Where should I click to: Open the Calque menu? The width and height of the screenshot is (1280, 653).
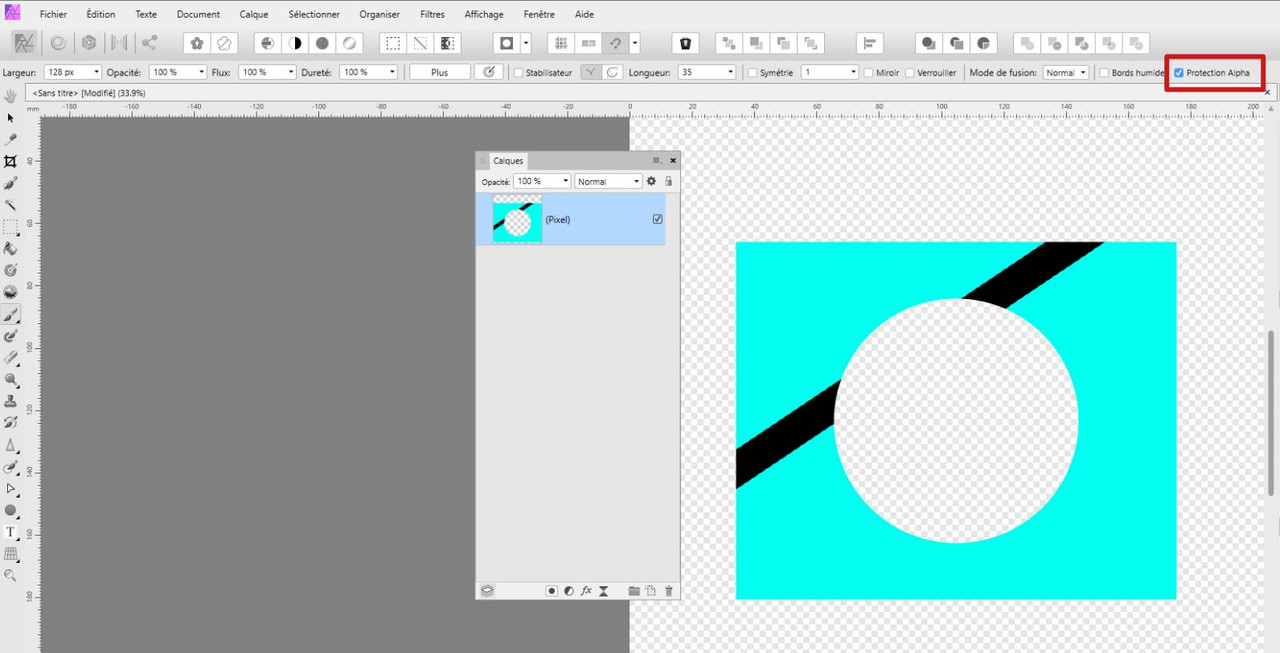pos(253,14)
